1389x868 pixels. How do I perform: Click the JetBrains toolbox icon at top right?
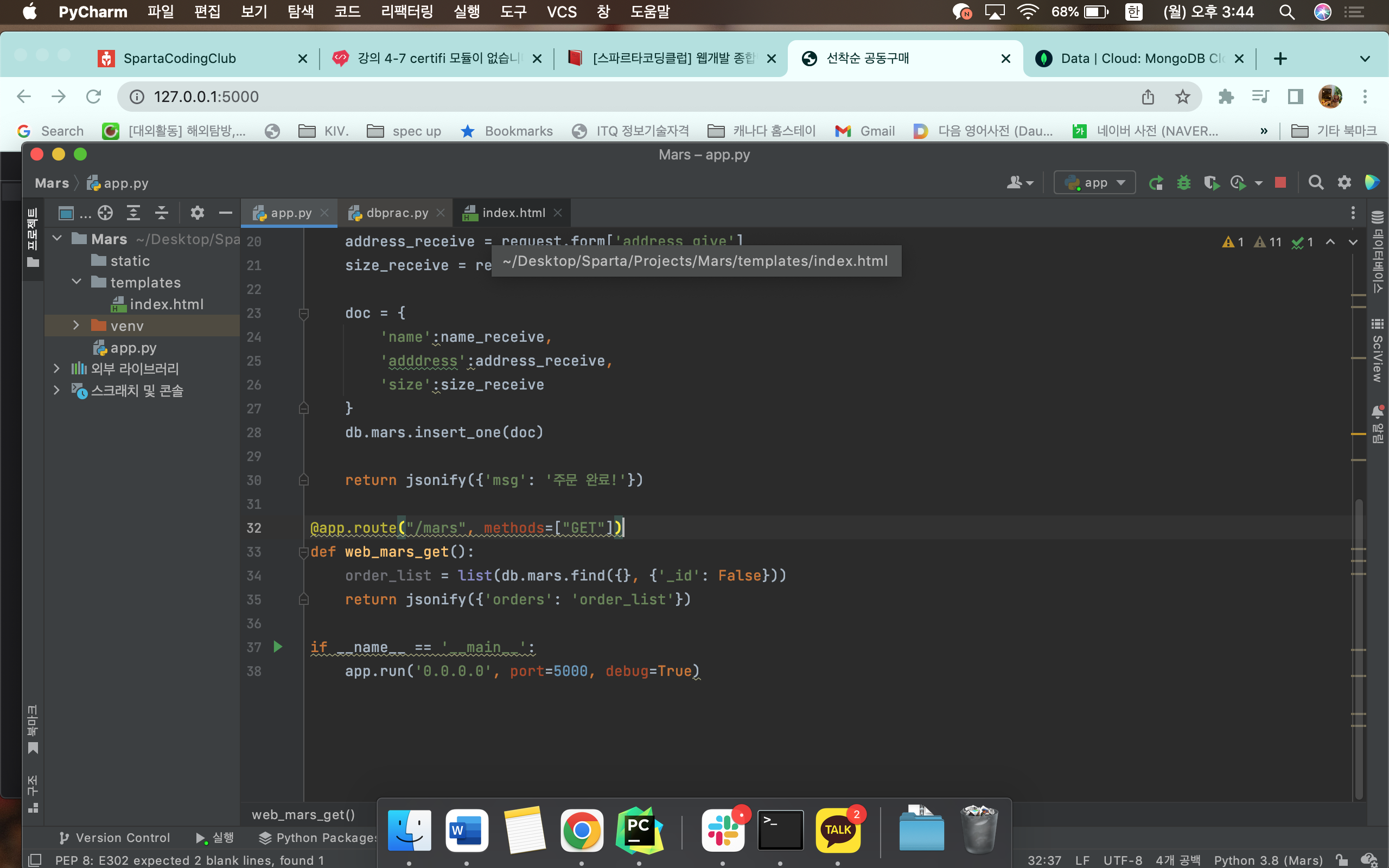pyautogui.click(x=1372, y=183)
